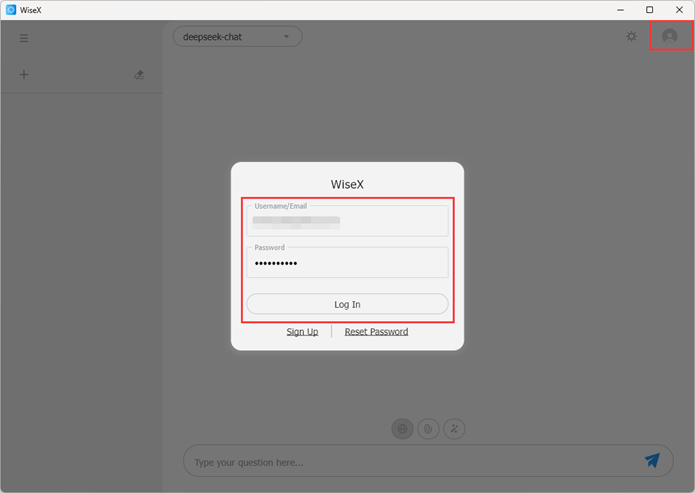The image size is (695, 493).
Task: Minimize the WiseX window
Action: (x=621, y=10)
